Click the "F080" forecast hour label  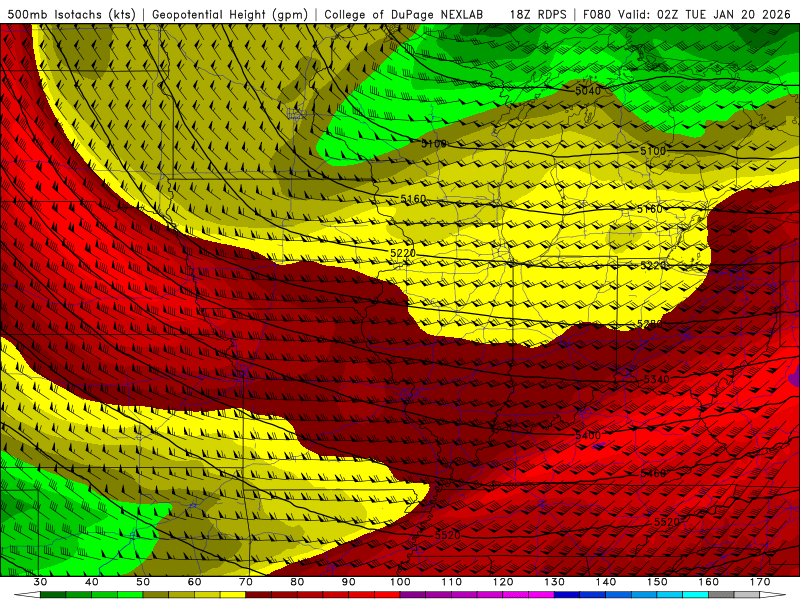tap(596, 14)
